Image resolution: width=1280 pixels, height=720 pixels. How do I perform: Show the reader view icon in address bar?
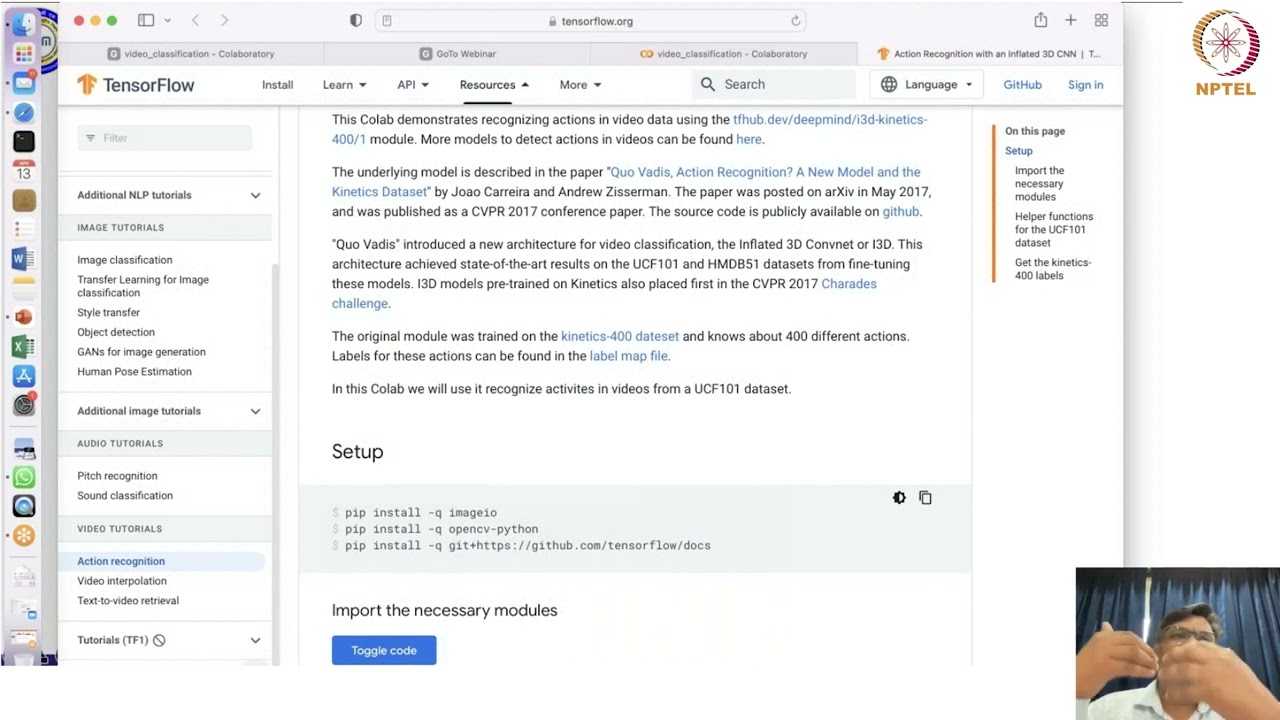click(387, 21)
